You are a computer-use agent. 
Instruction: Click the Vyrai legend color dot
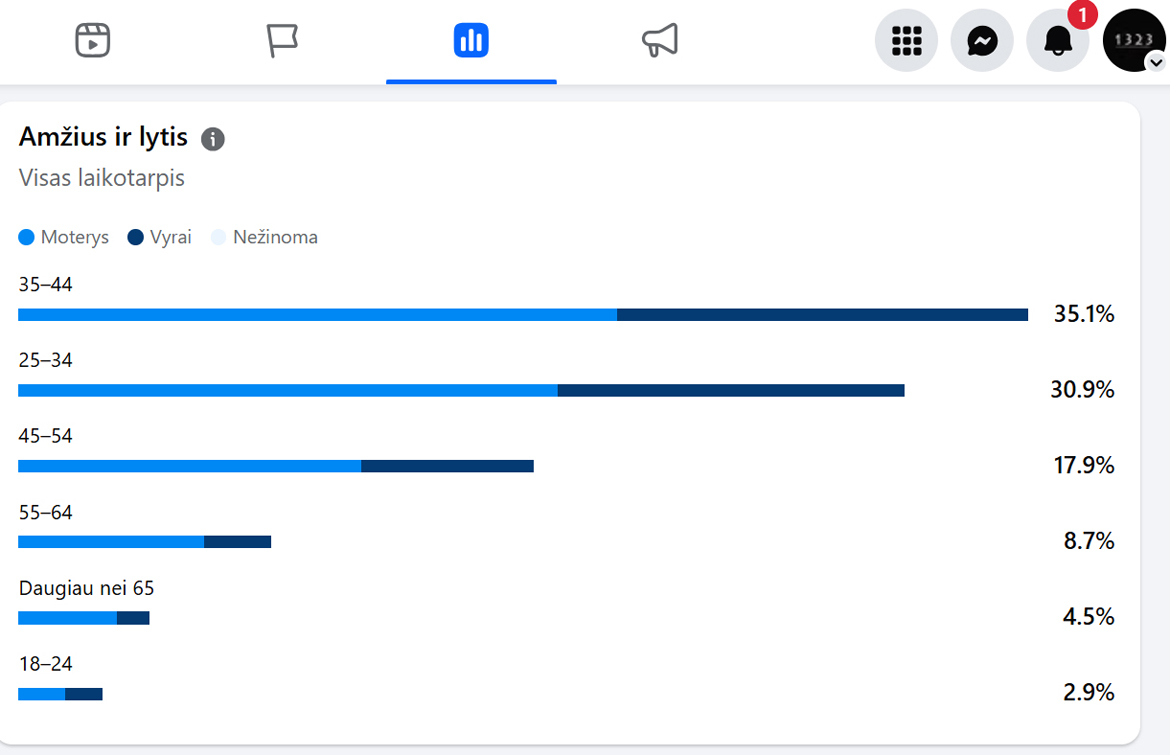135,237
